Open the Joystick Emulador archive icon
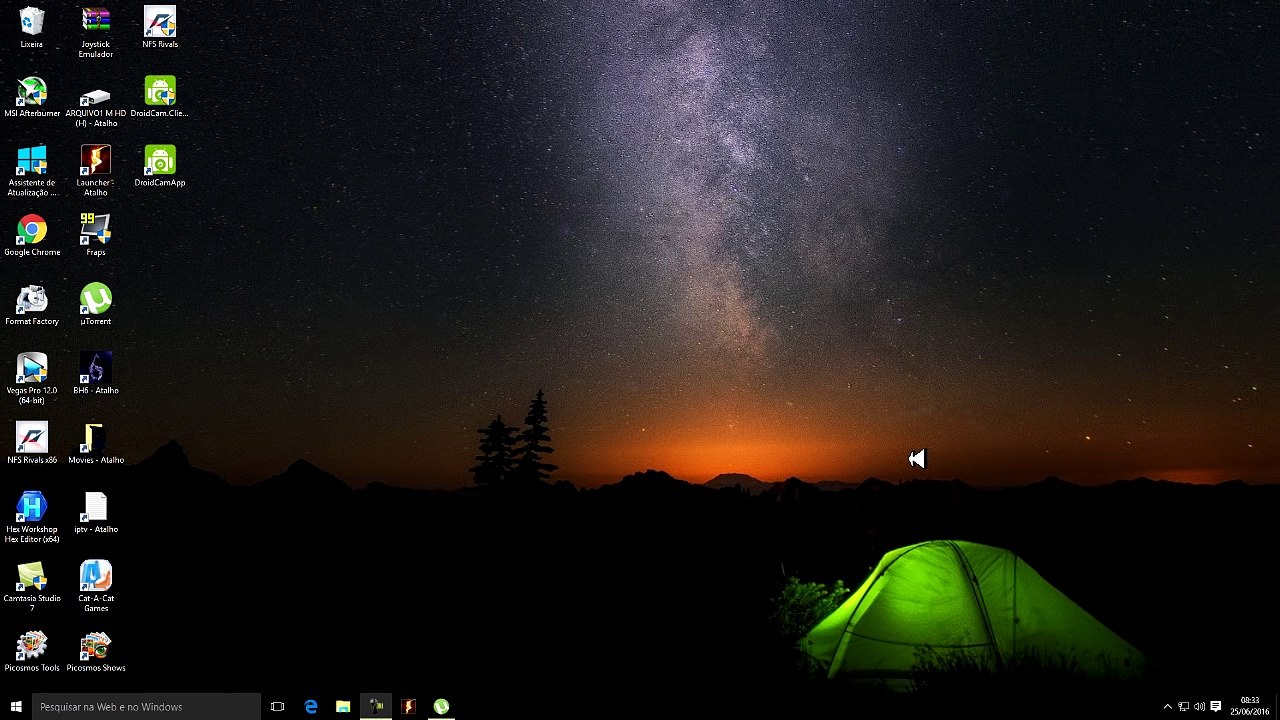The width and height of the screenshot is (1280, 720). pos(96,31)
